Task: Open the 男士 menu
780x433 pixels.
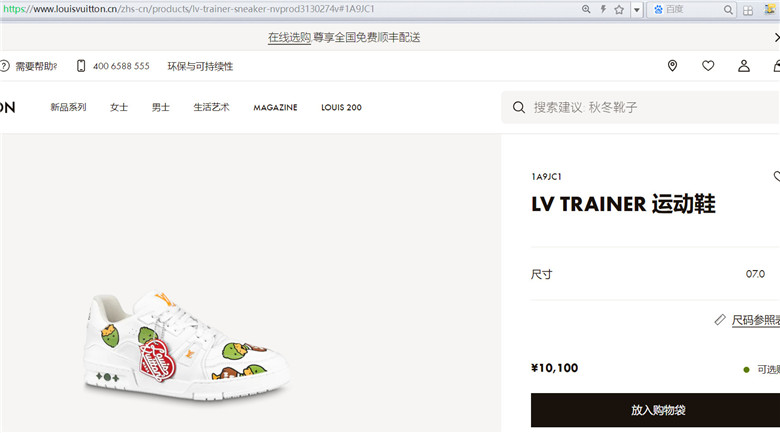Action: pos(161,107)
